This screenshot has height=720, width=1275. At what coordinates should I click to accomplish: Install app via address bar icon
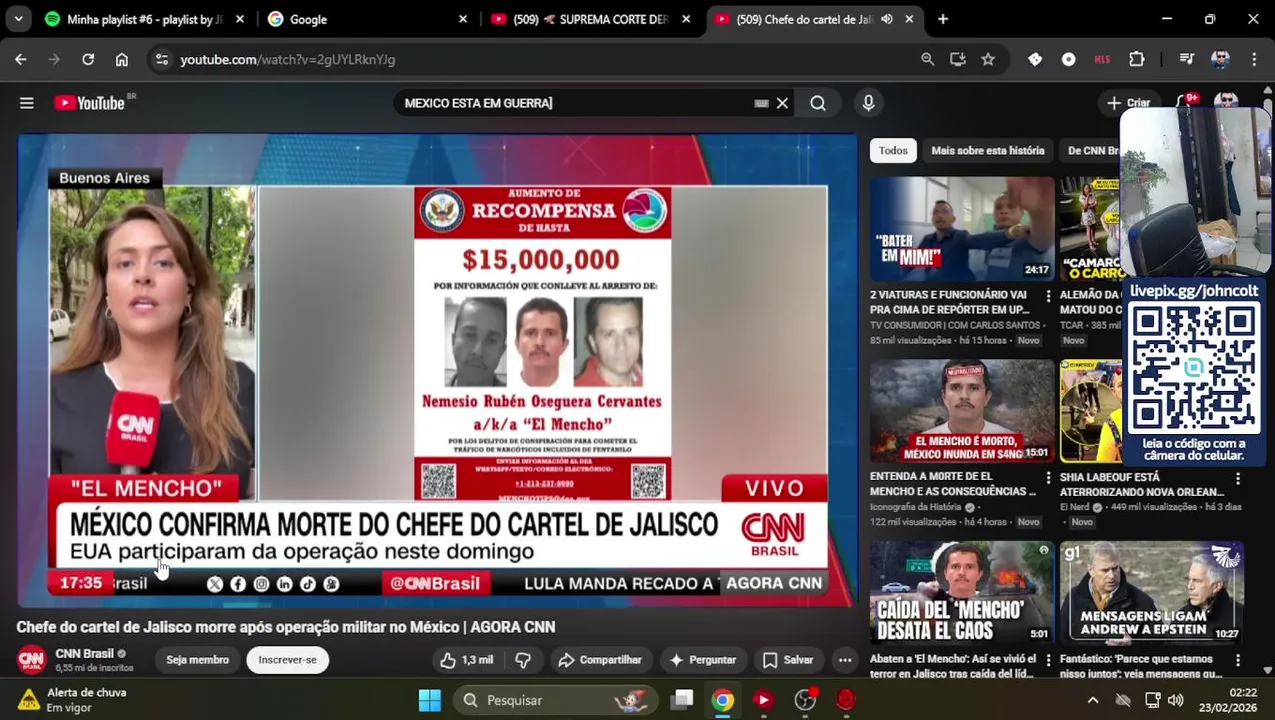(958, 60)
